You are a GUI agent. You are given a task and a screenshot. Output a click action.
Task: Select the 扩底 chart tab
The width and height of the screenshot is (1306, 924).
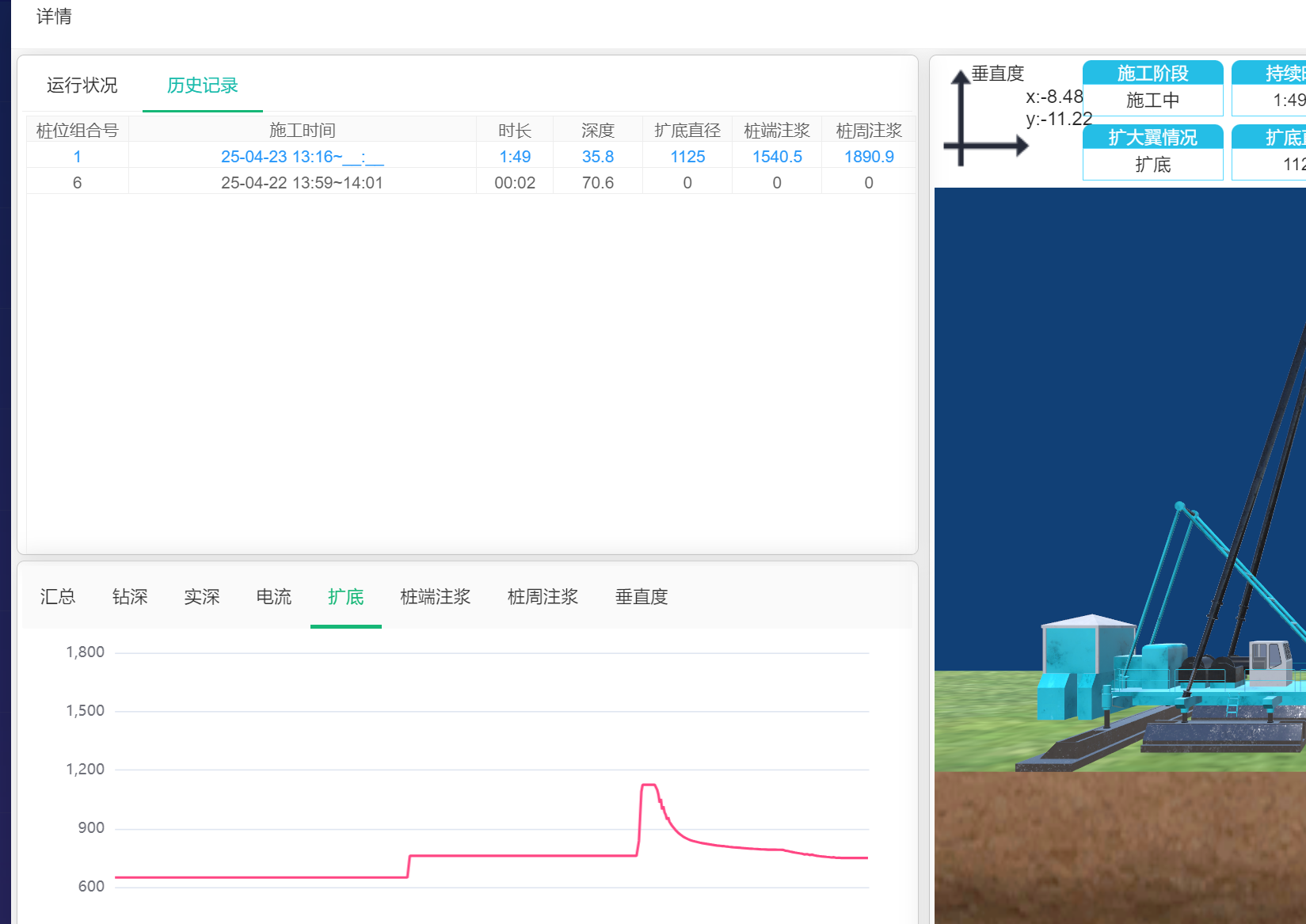[x=346, y=597]
